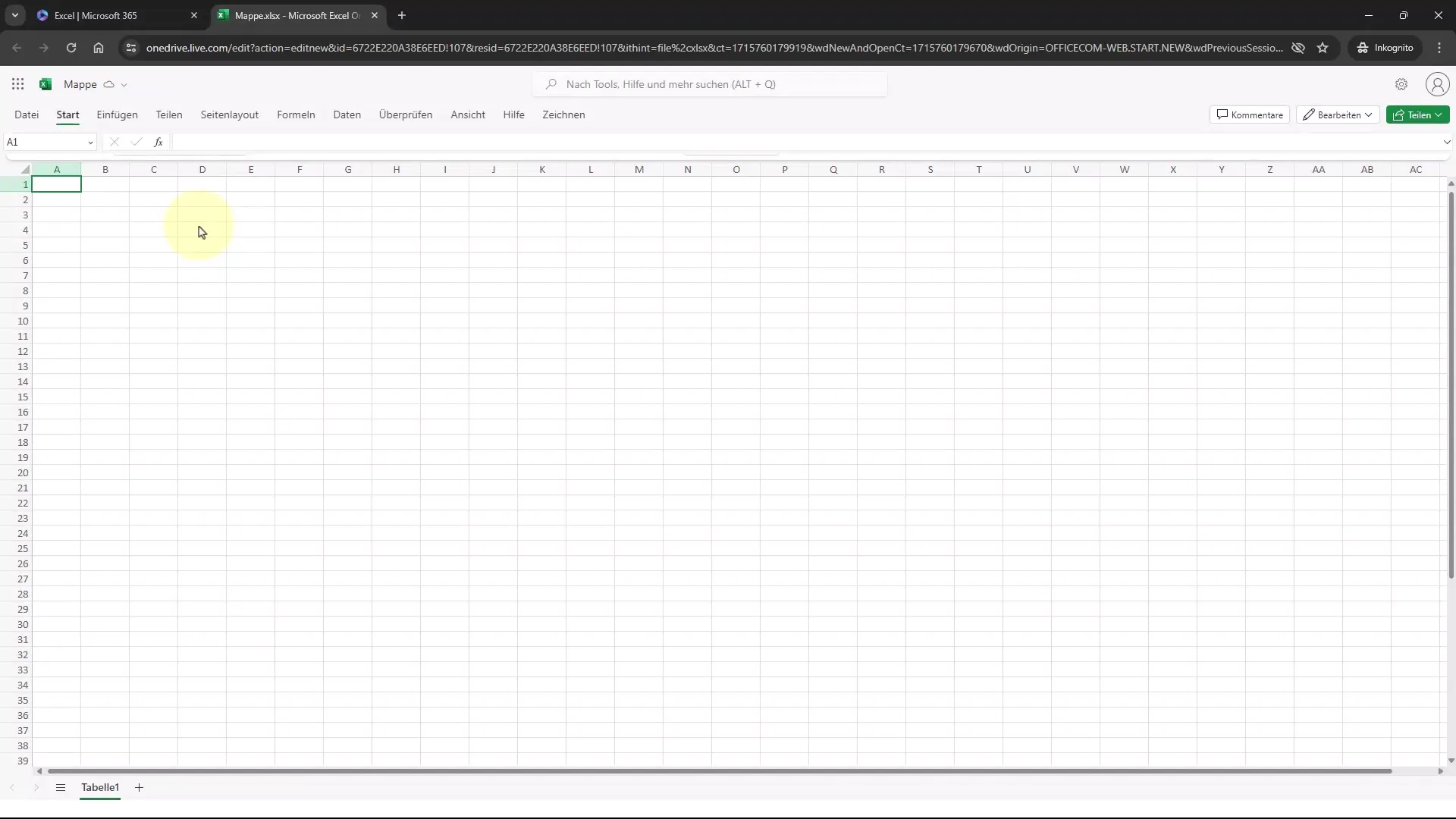Switch to the Excel | Microsoft 365 browser tab
Image resolution: width=1456 pixels, height=819 pixels.
(x=118, y=15)
